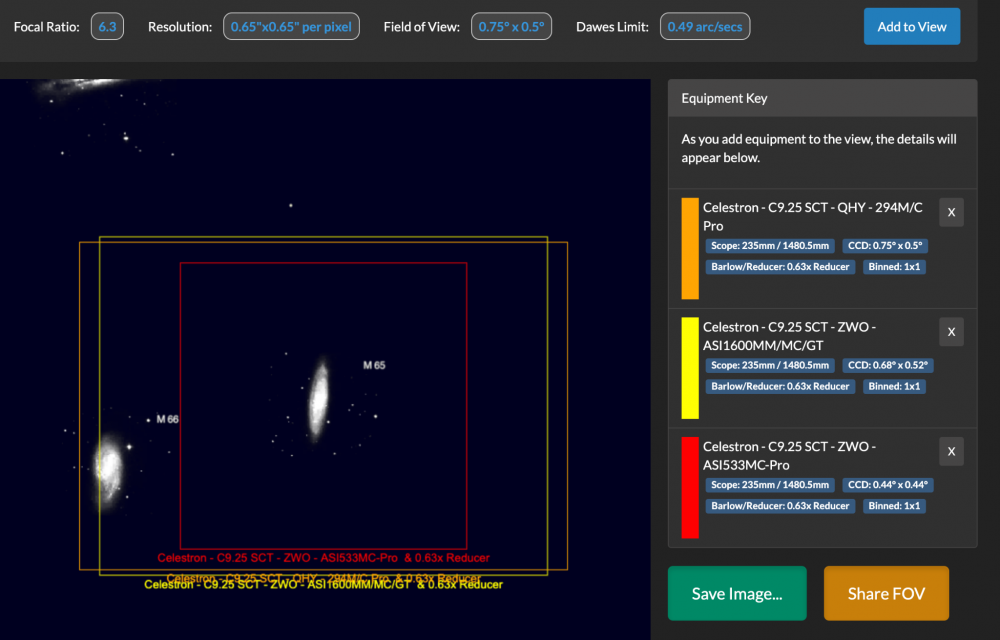This screenshot has height=640, width=1000.
Task: Click the Dawes Limit 0.49 arc/secs box
Action: click(x=705, y=27)
